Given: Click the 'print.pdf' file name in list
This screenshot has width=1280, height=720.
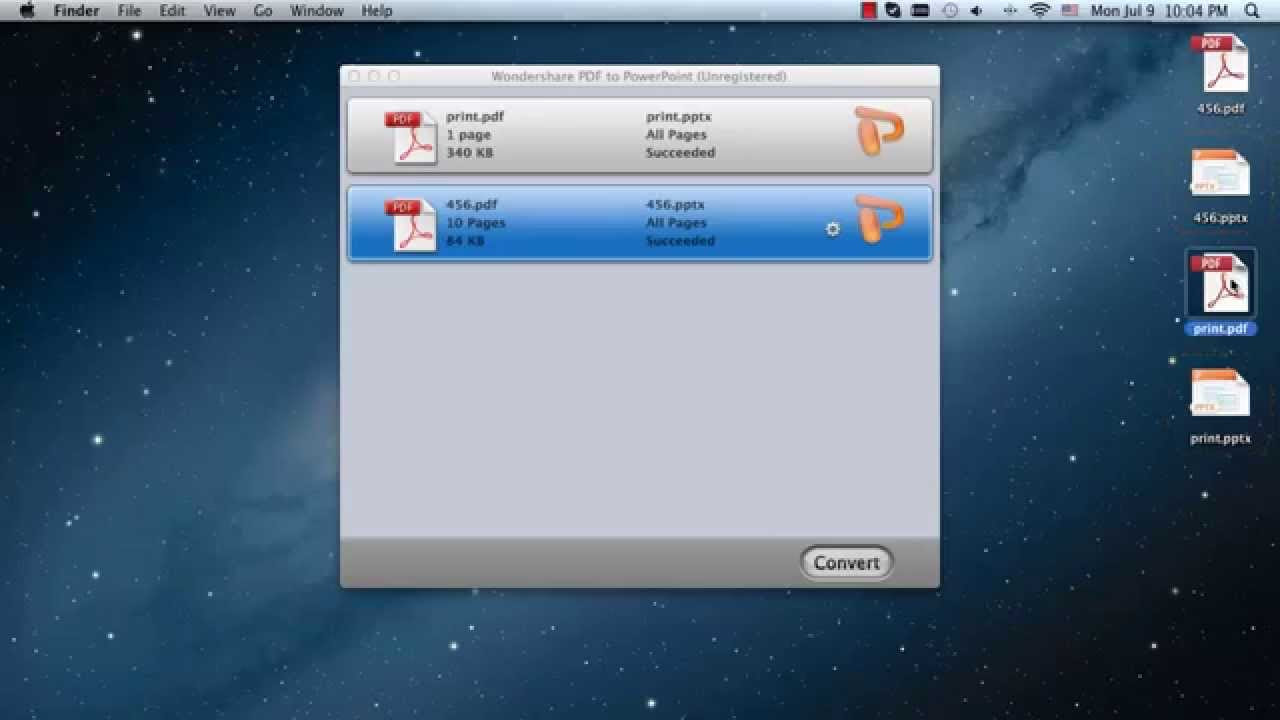Looking at the screenshot, I should [x=475, y=117].
